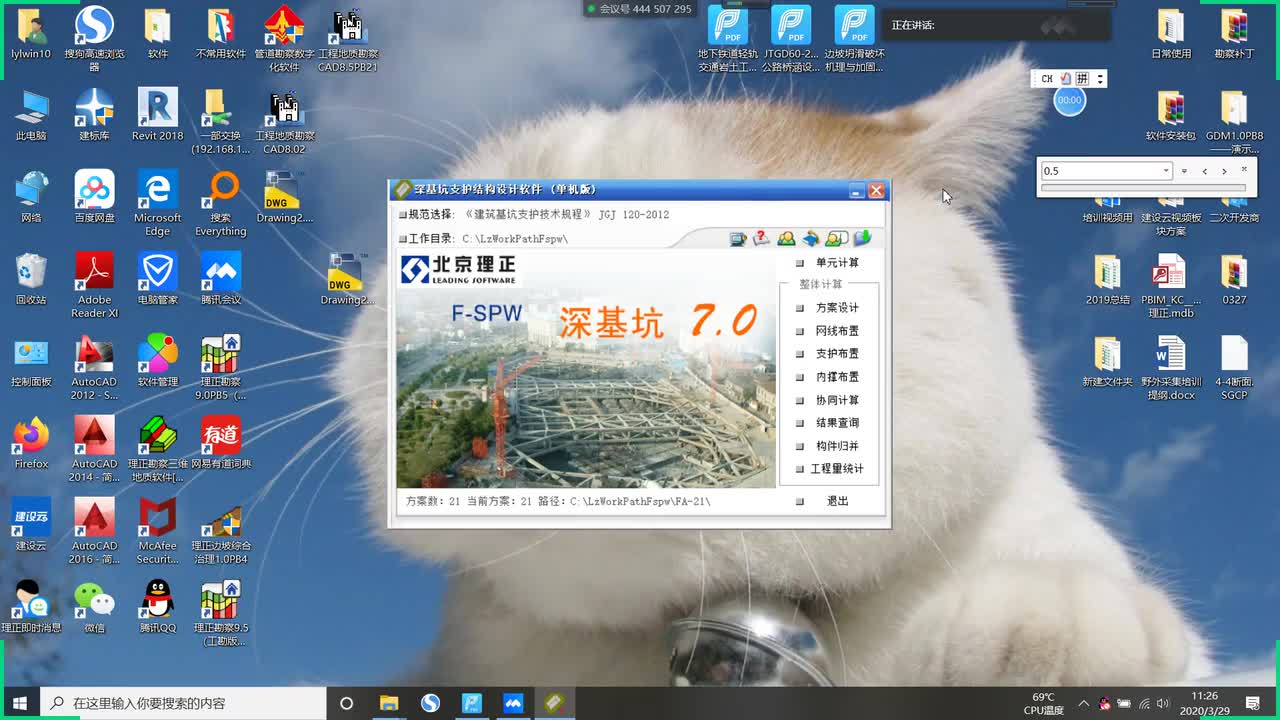The image size is (1280, 720).
Task: Open 微信 desktop icon
Action: (95, 607)
